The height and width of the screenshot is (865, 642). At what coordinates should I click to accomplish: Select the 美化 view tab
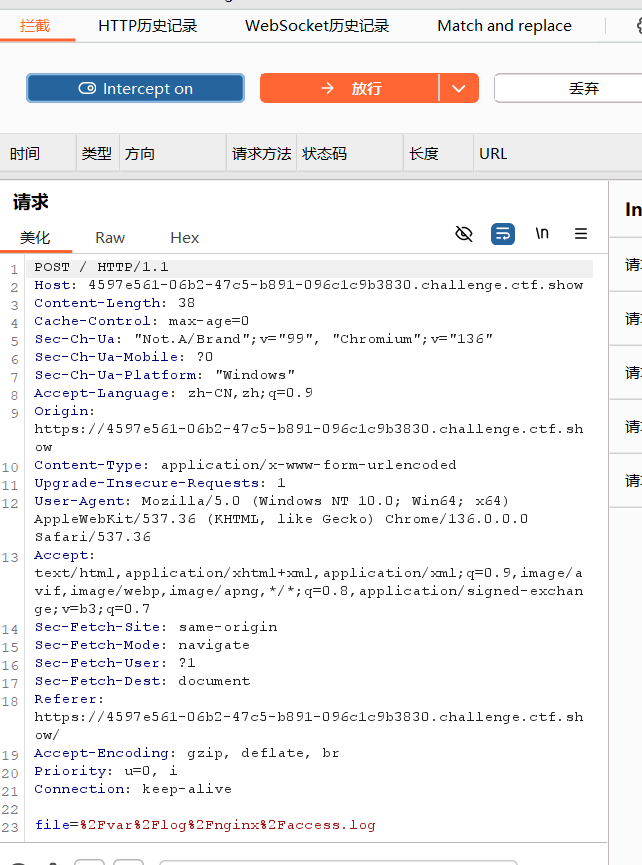click(x=35, y=238)
